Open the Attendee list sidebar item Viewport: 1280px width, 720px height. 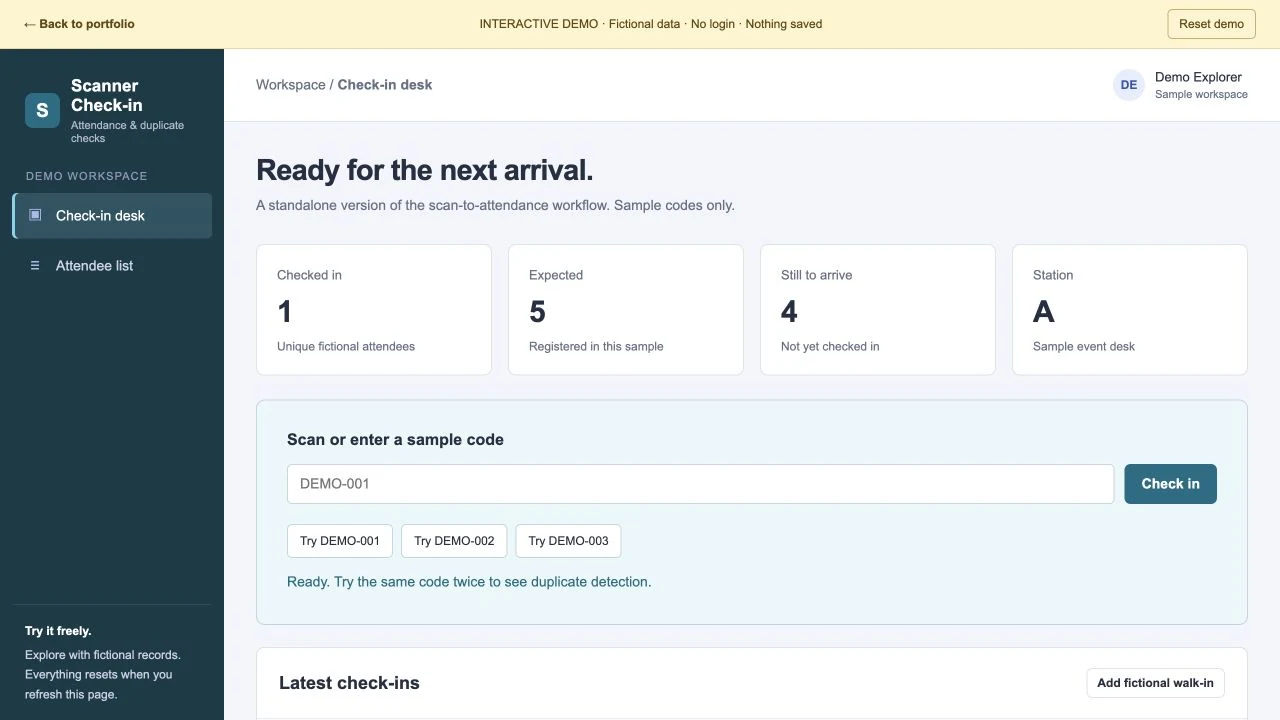tap(112, 266)
